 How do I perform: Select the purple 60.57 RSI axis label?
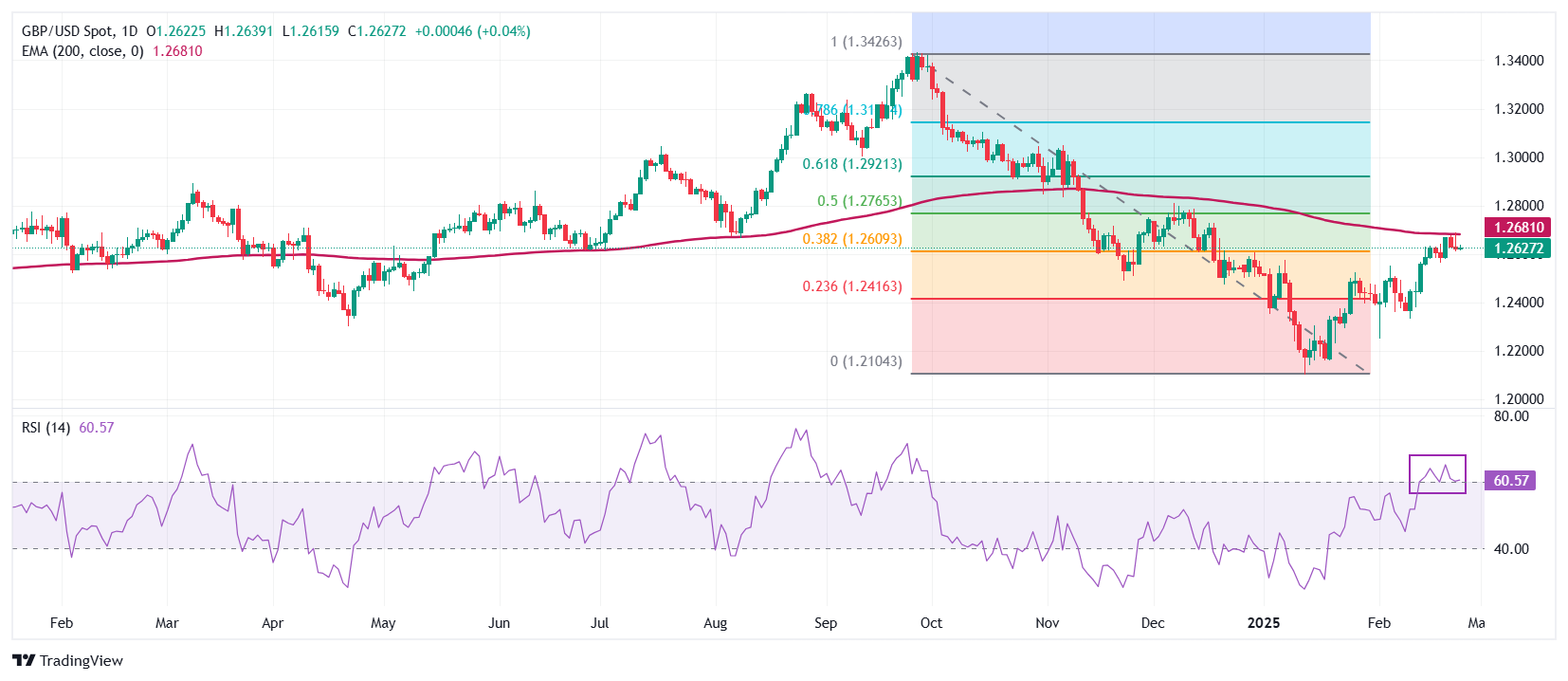pos(1511,481)
